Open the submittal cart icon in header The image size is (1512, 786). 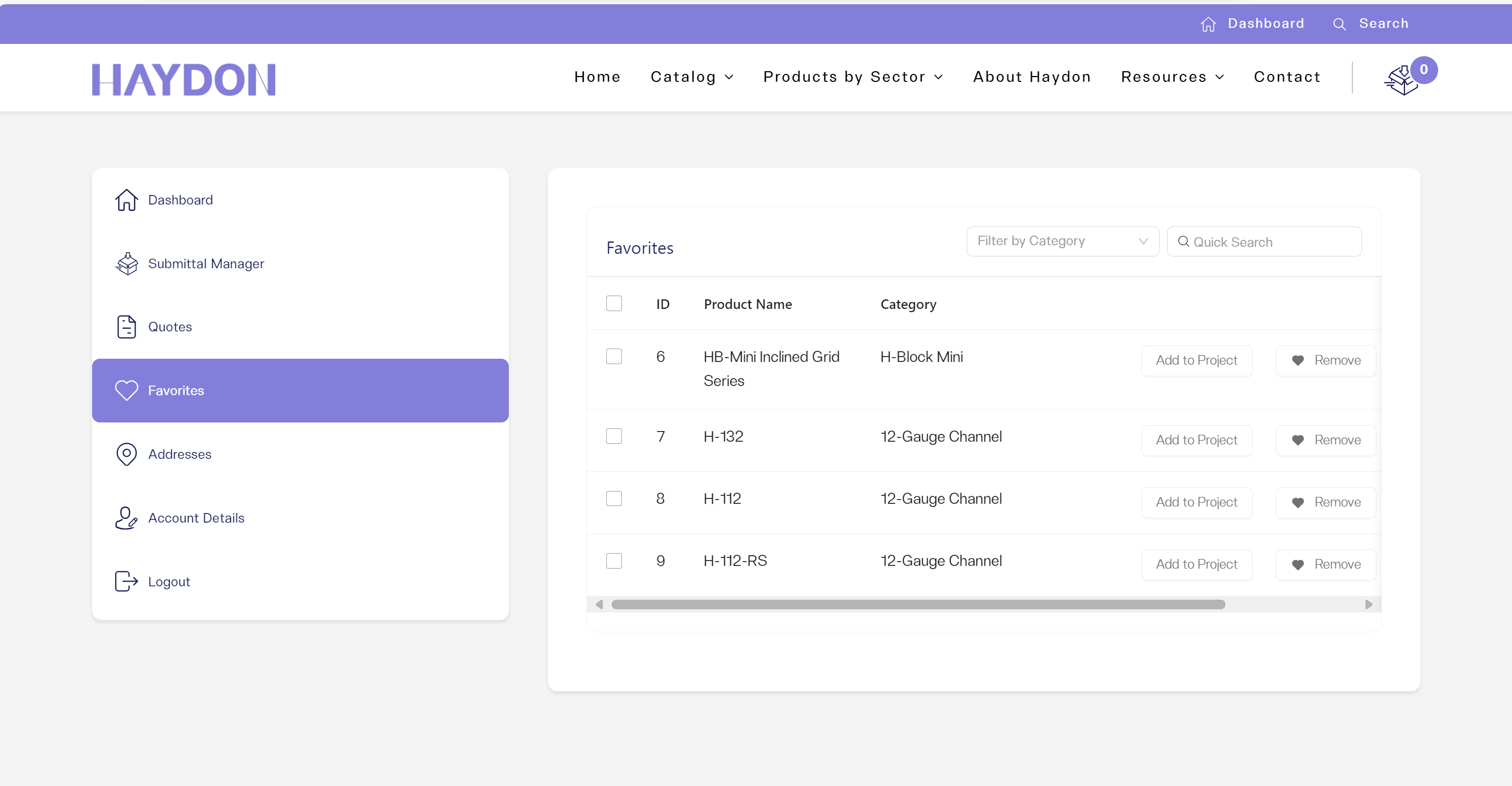coord(1403,79)
